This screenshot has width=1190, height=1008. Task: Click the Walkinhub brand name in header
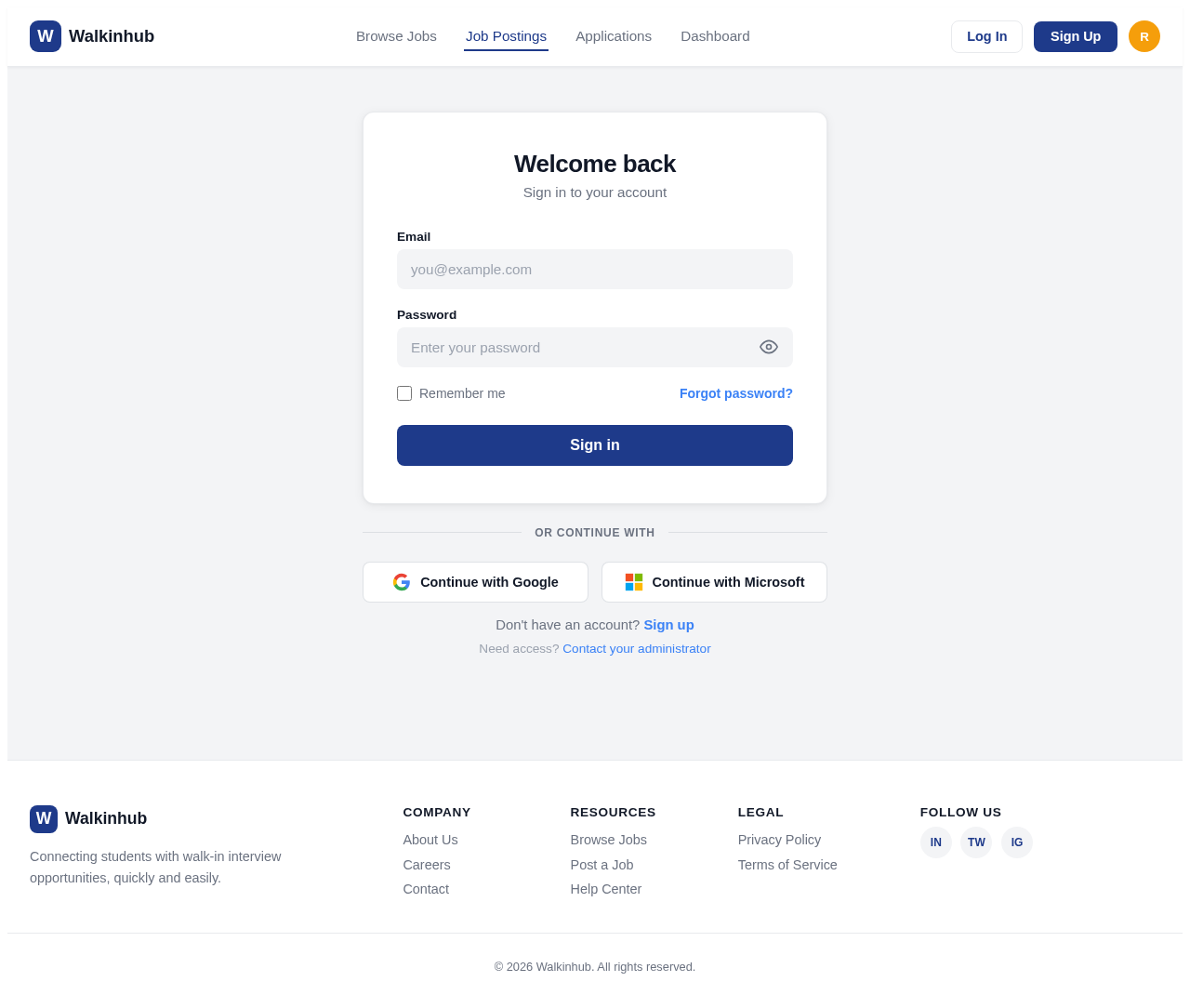point(112,36)
